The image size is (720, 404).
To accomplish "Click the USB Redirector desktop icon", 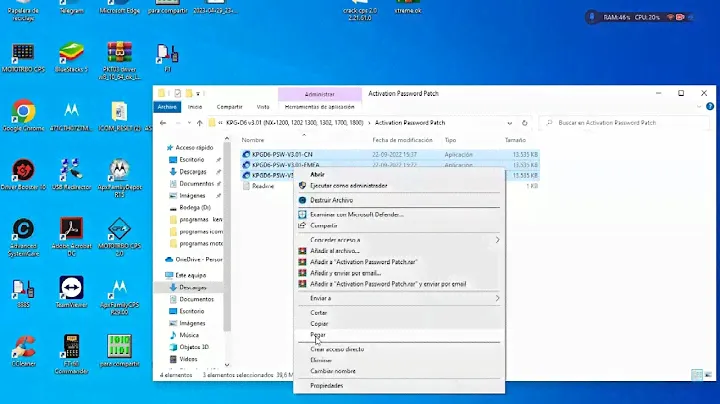I will [x=70, y=172].
